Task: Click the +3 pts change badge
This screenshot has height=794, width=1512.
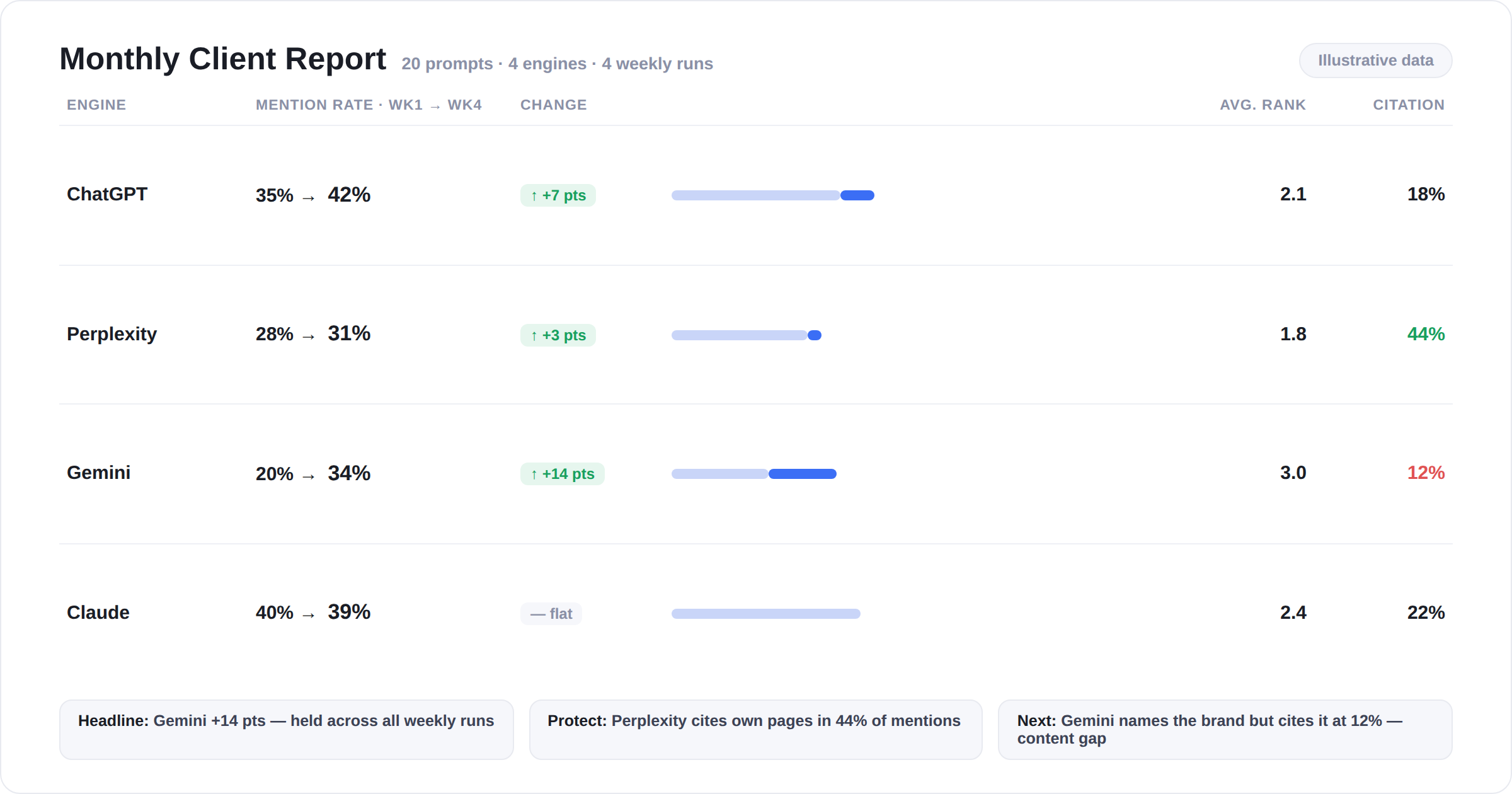Action: coord(558,335)
